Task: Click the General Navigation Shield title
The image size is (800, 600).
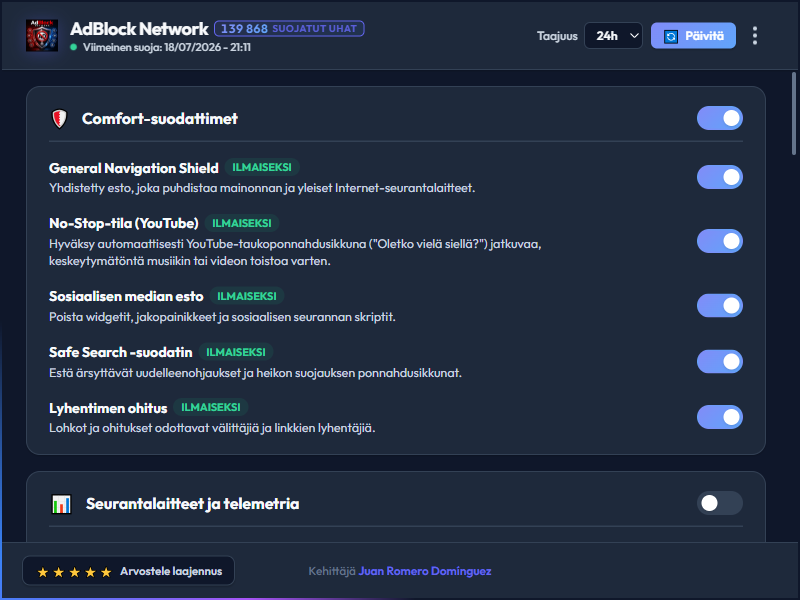Action: (134, 168)
